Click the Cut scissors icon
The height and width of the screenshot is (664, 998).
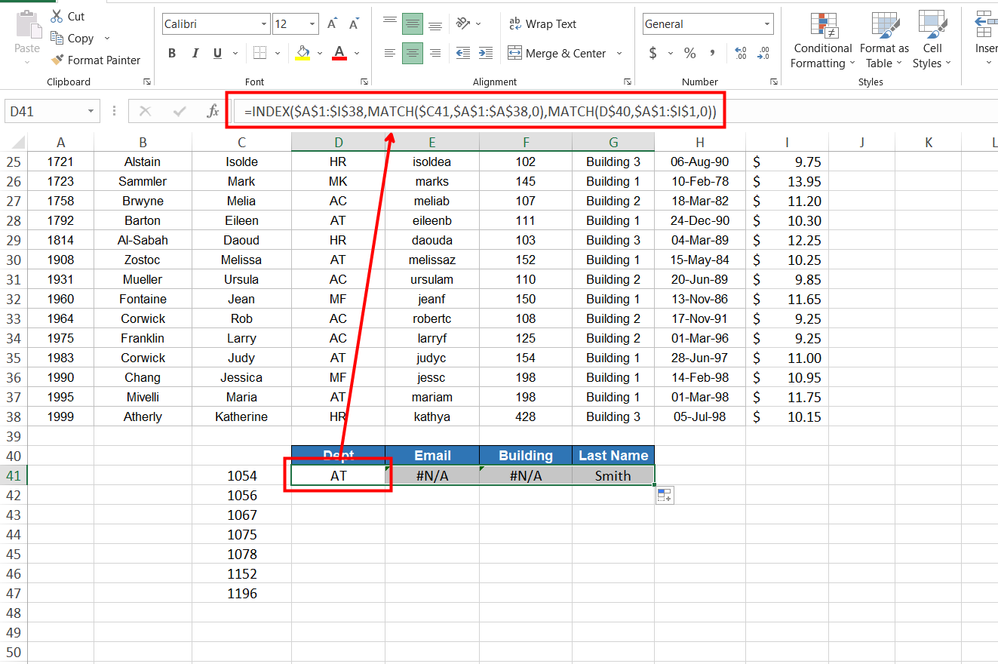pyautogui.click(x=57, y=16)
